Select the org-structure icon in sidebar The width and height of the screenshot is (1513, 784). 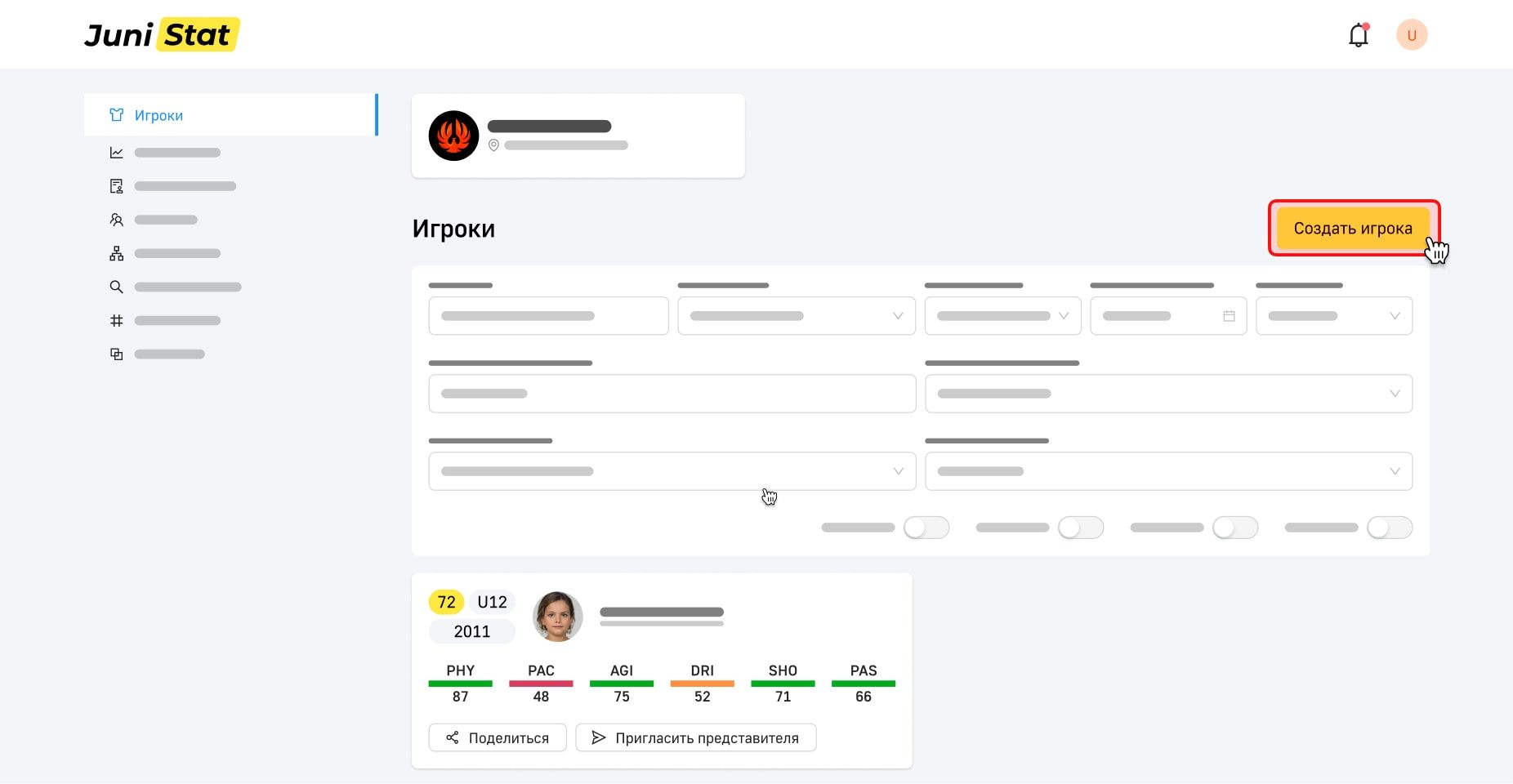coord(117,253)
